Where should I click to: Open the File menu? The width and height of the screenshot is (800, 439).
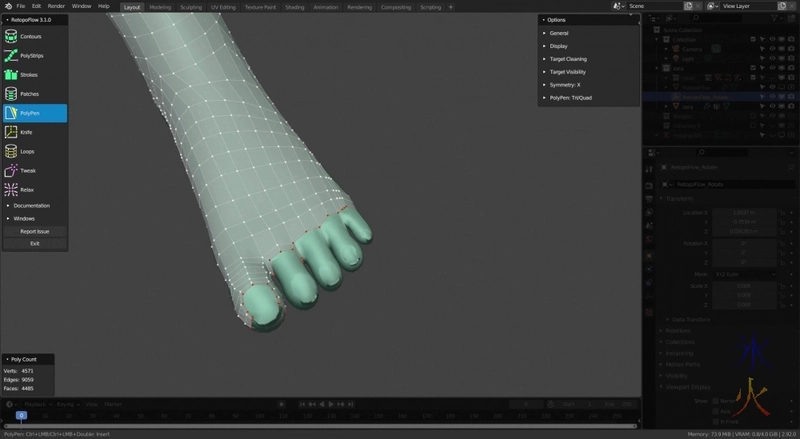coord(21,6)
